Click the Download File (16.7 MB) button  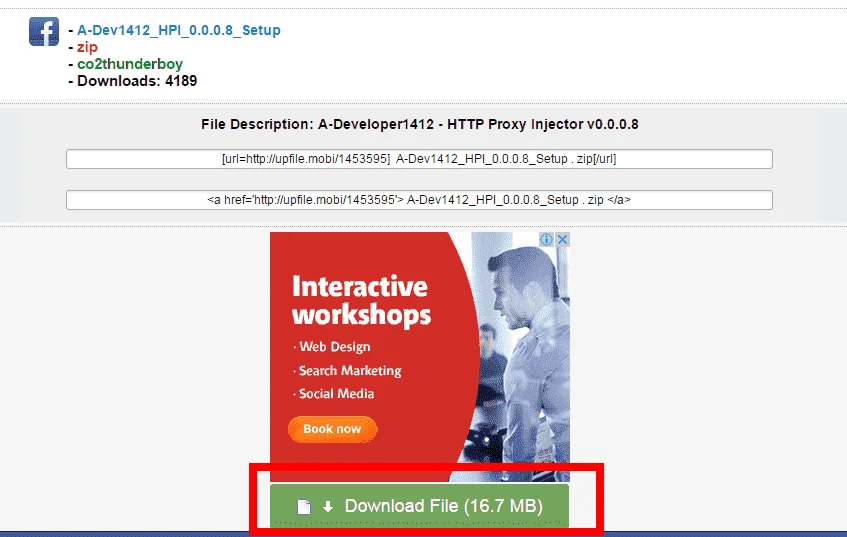[x=419, y=506]
